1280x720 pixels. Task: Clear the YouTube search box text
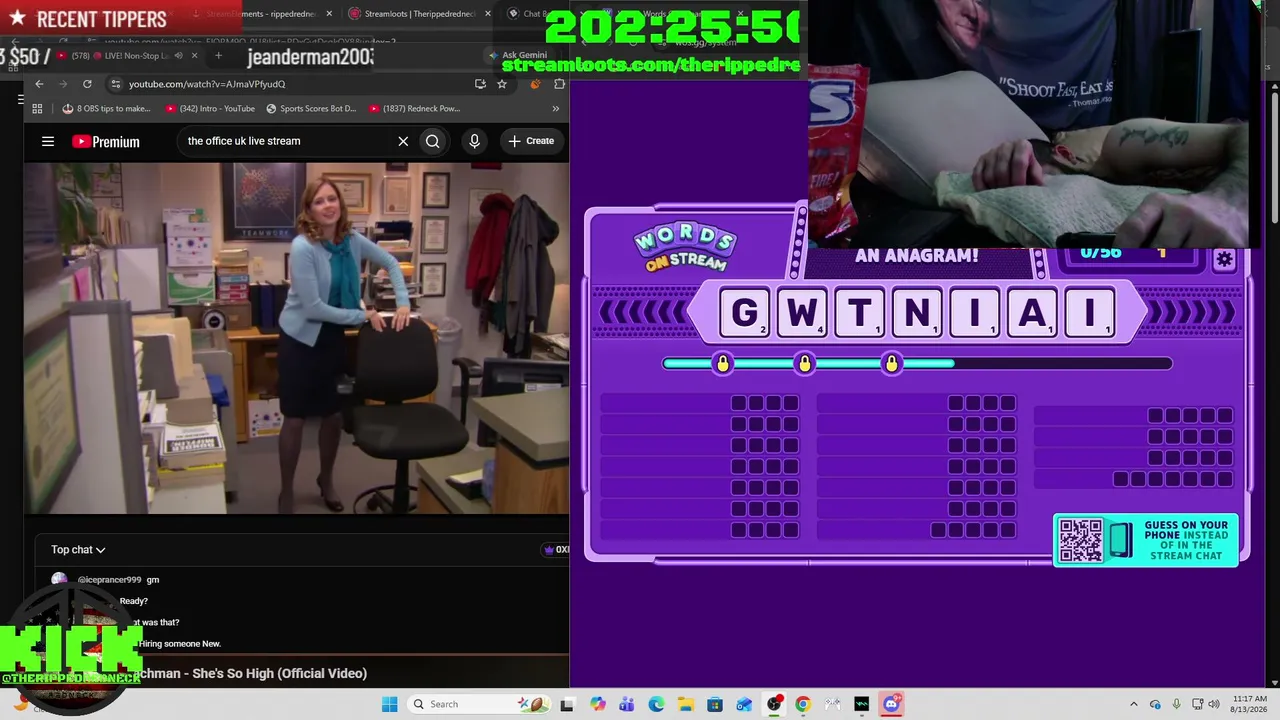403,141
